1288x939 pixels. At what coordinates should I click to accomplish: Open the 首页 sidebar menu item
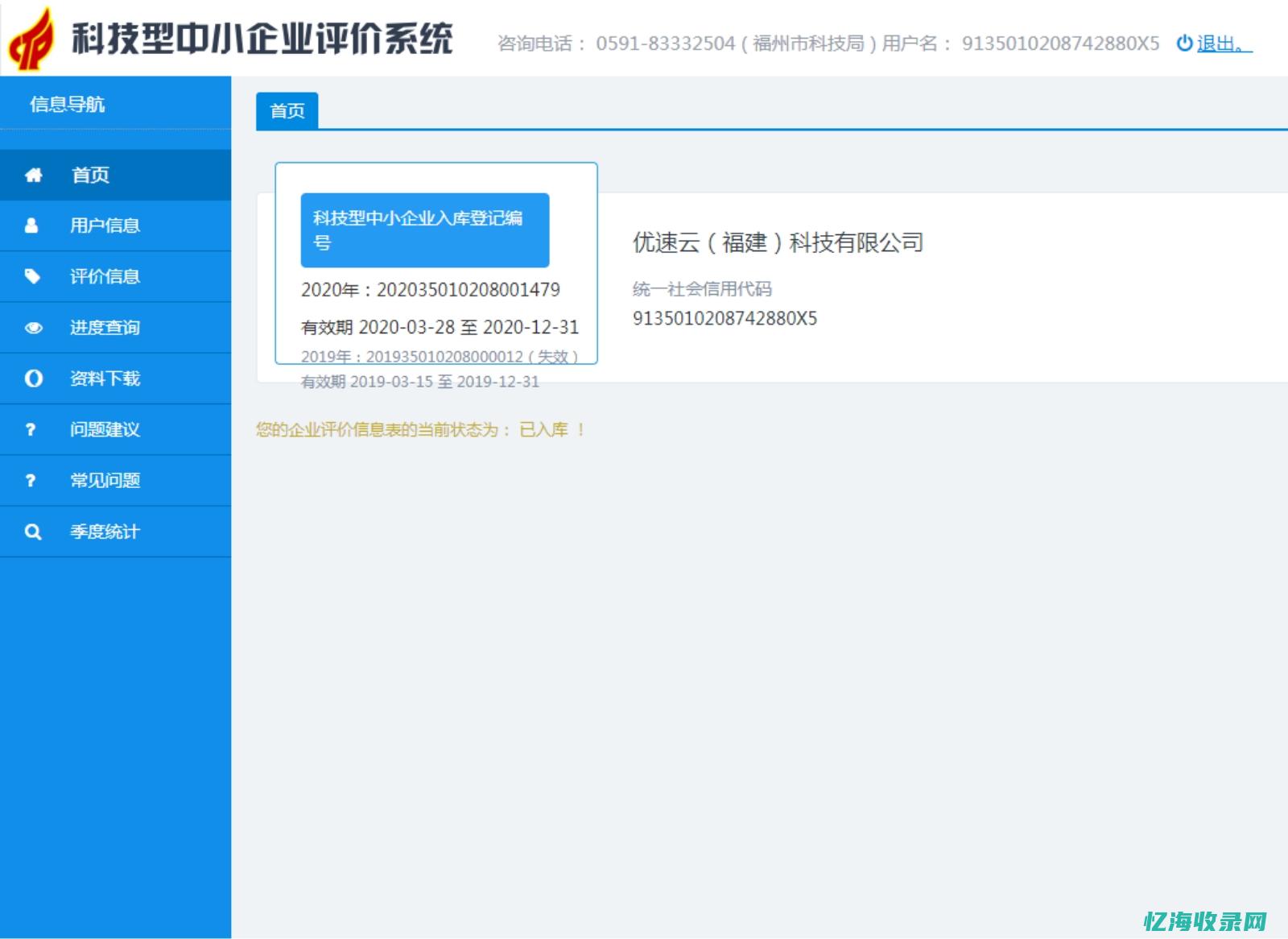point(116,175)
